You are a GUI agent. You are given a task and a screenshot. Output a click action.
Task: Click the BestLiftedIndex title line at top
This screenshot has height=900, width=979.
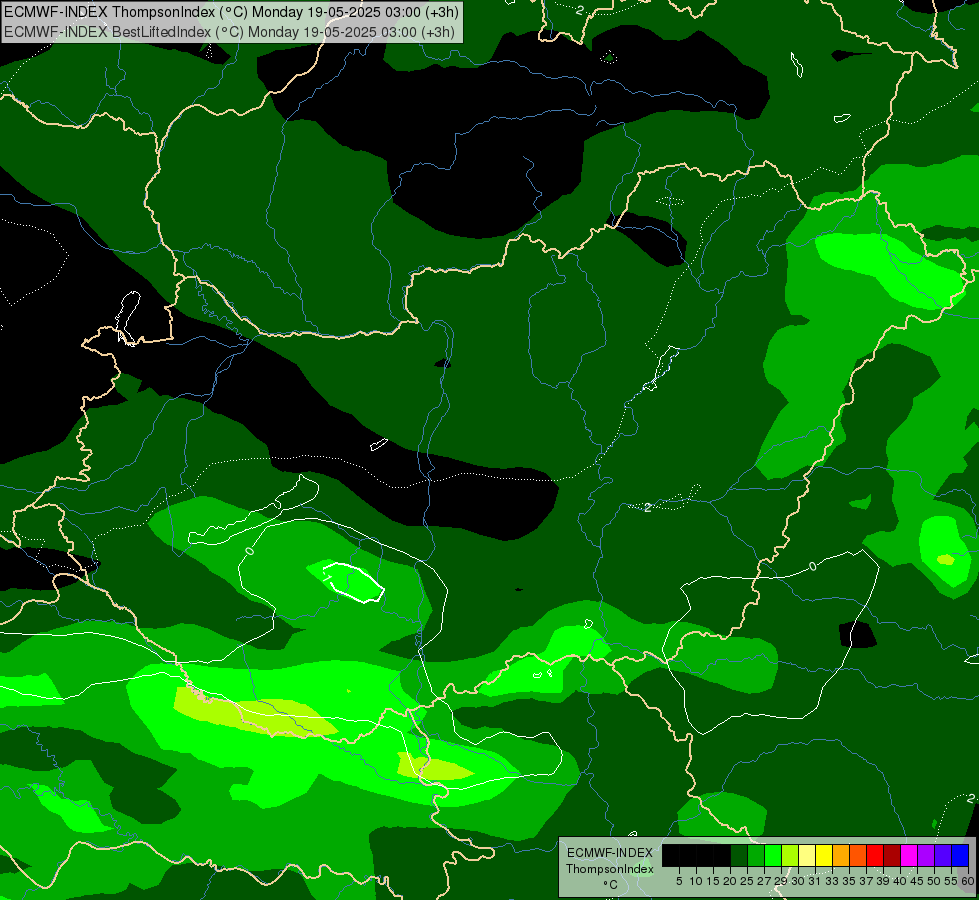coord(230,32)
